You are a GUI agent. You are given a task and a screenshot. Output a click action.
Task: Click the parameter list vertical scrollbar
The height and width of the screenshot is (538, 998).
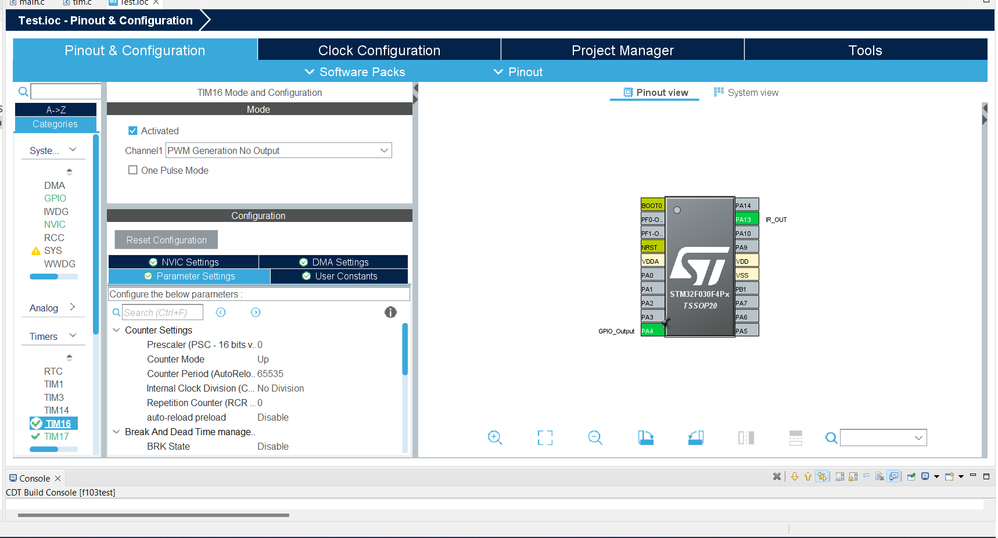(405, 350)
